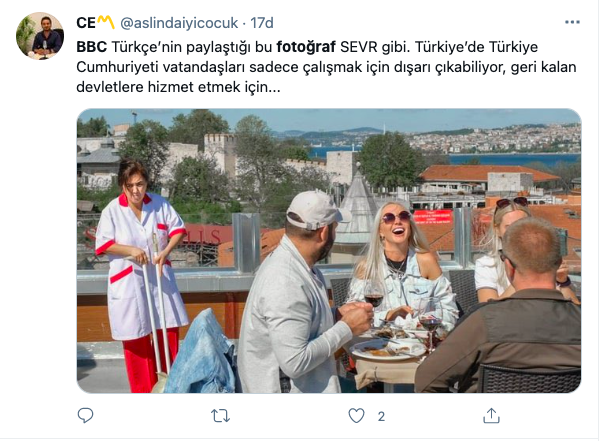Click the cleaner in the white uniform in the photo
The image size is (599, 441).
pyautogui.click(x=139, y=273)
